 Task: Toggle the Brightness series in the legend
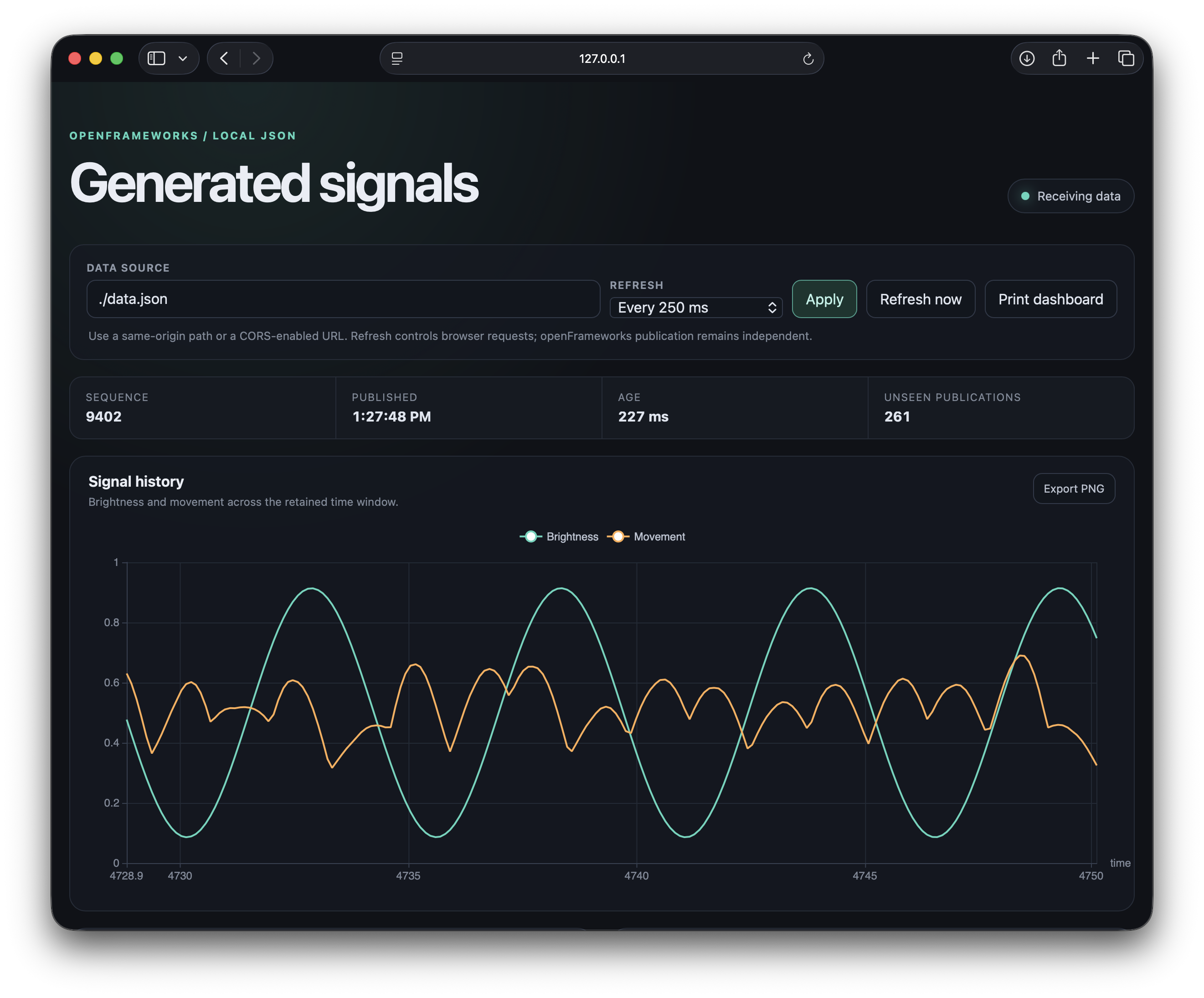pyautogui.click(x=558, y=536)
